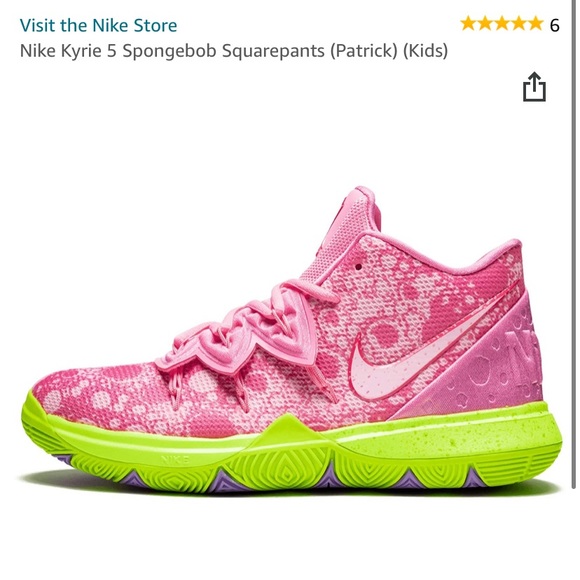Screen dimensions: 580x580
Task: Click the first gold rating star
Action: (468, 24)
